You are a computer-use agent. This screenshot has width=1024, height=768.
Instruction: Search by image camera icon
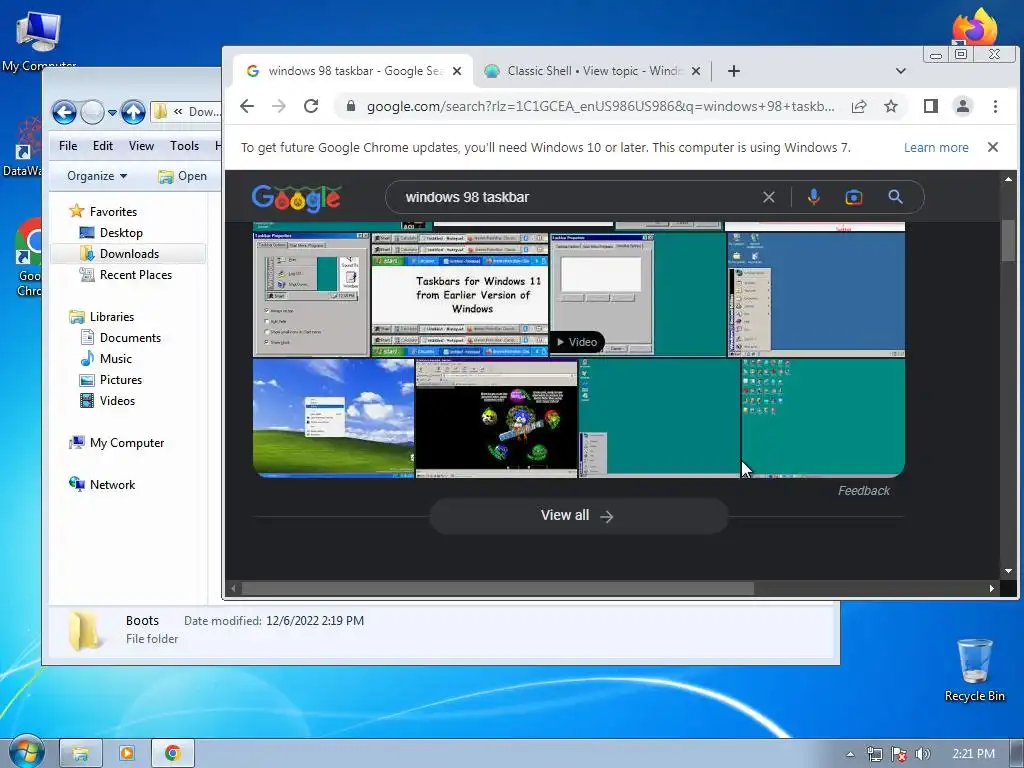(x=854, y=197)
